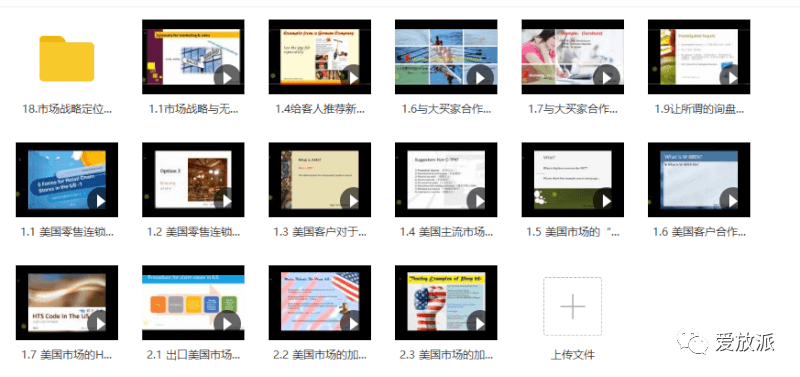This screenshot has height=377, width=800.
Task: Open the yellow 18.市场战略定位 folder icon
Action: (x=67, y=58)
